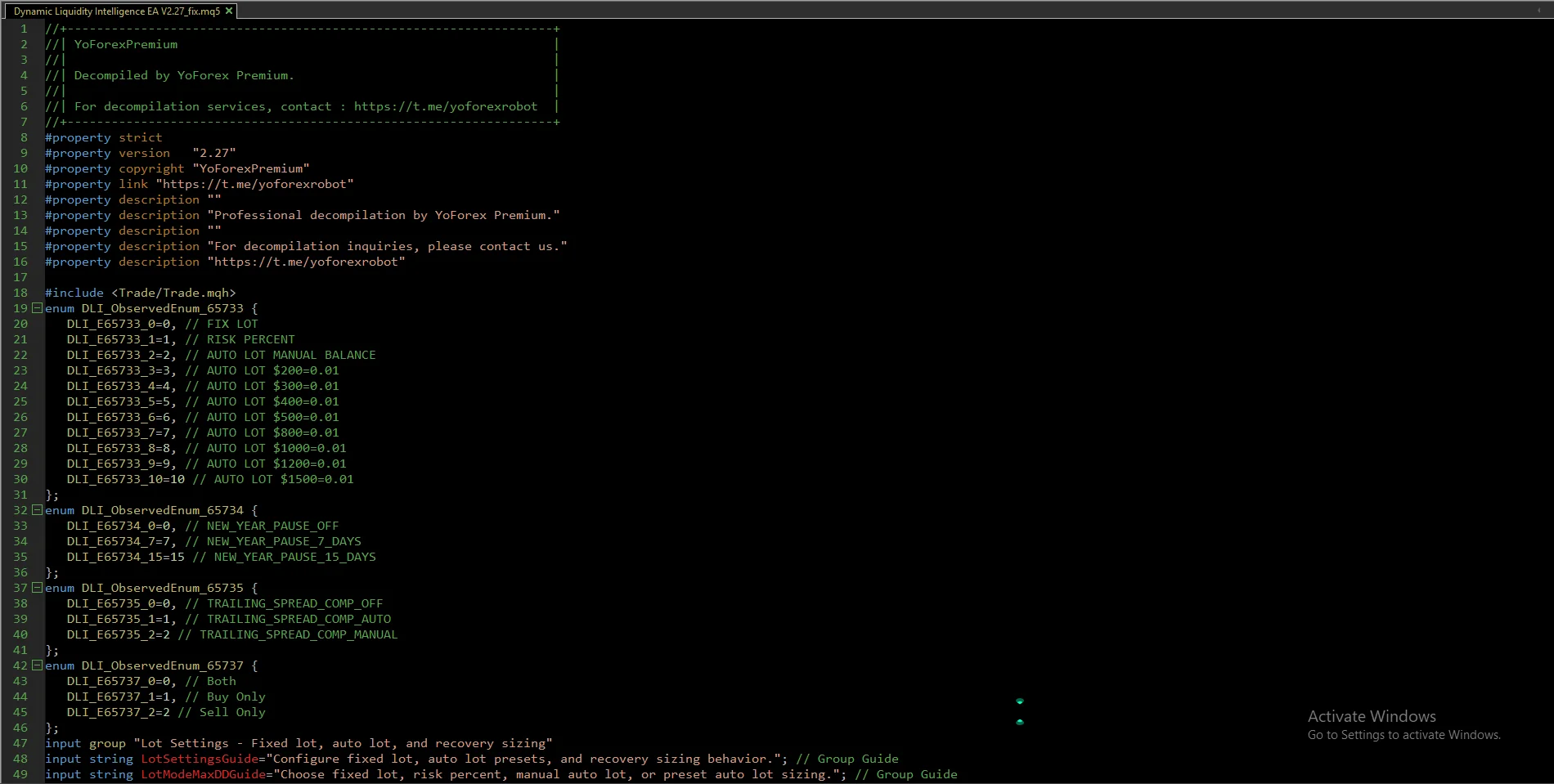1554x784 pixels.
Task: Click the RISK PERCENT comment
Action: (240, 339)
